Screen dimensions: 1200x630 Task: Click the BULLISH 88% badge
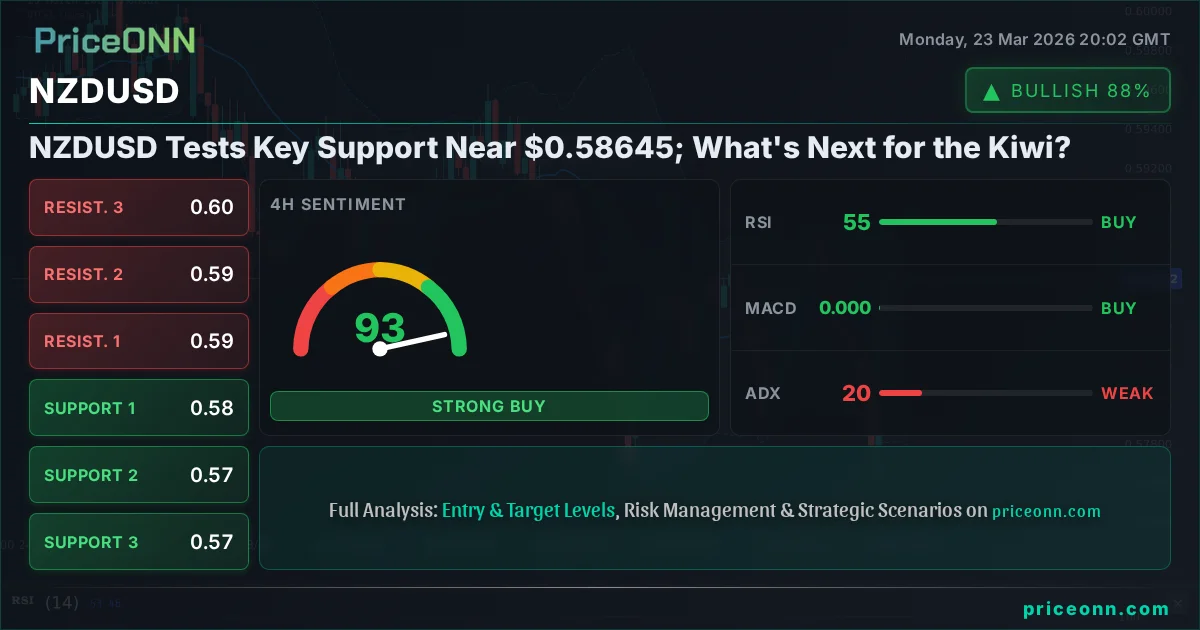click(1067, 91)
